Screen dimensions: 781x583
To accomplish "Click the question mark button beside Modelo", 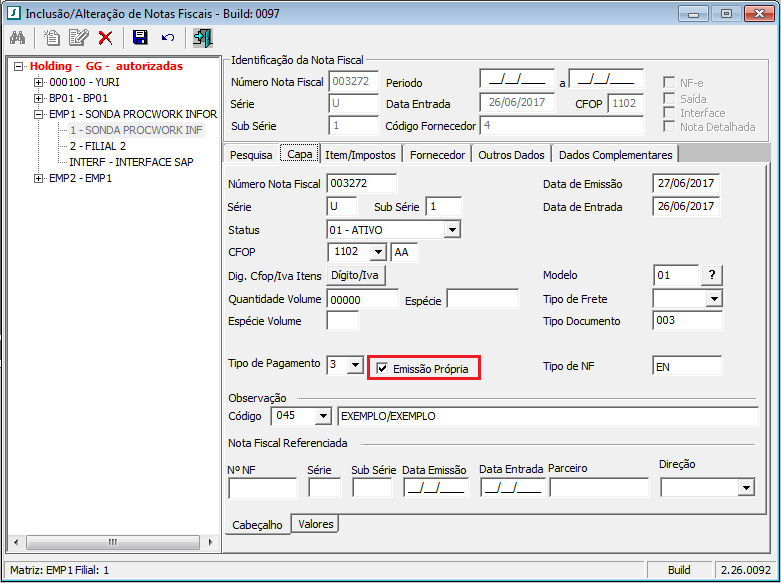I will tap(711, 275).
